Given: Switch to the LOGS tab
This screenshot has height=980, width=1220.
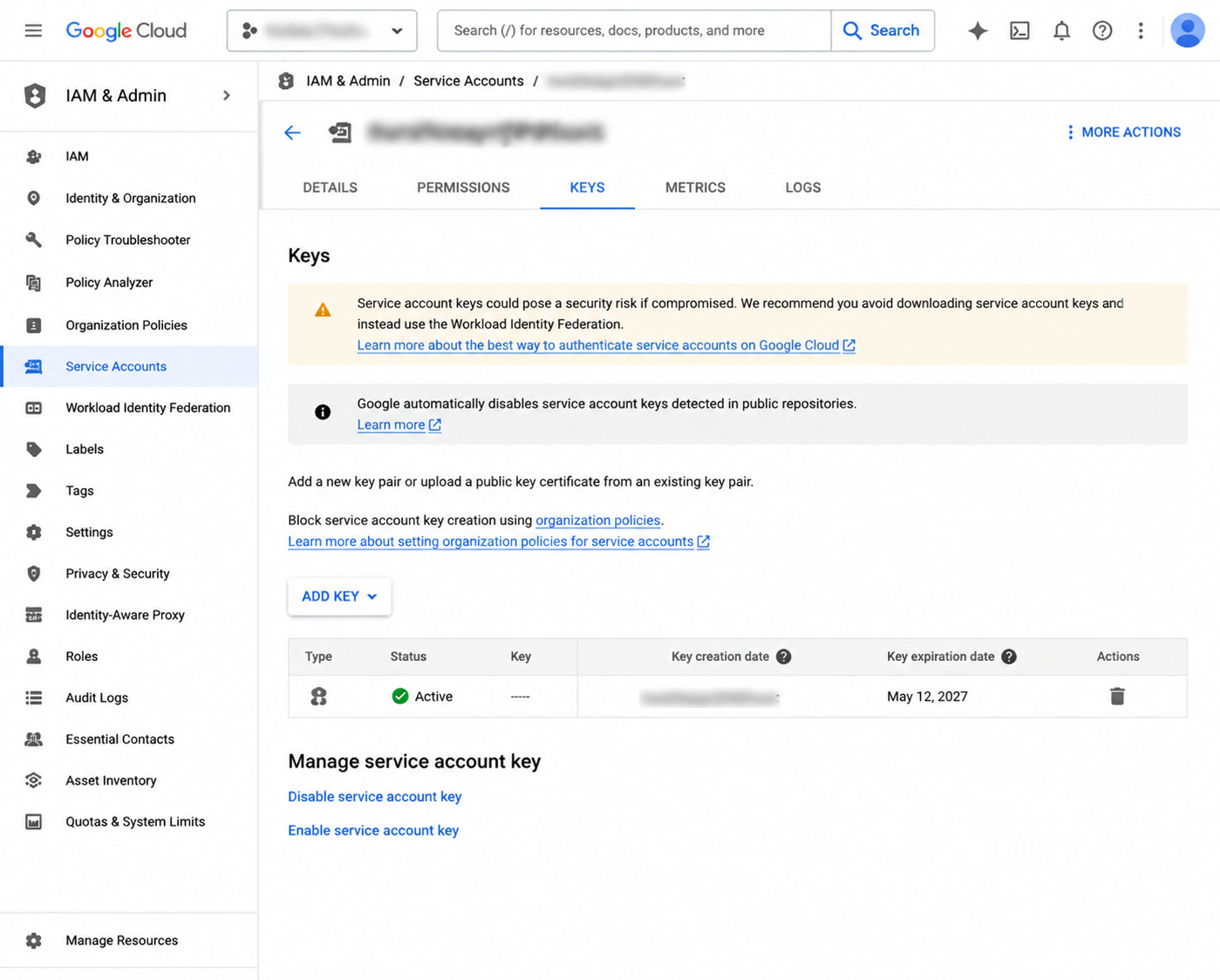Looking at the screenshot, I should click(802, 187).
